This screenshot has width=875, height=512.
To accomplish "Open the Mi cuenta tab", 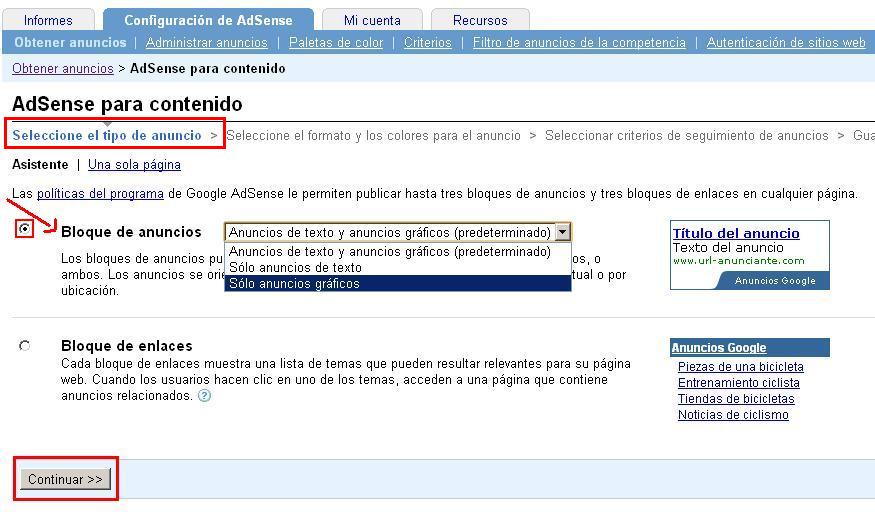I will pyautogui.click(x=372, y=20).
